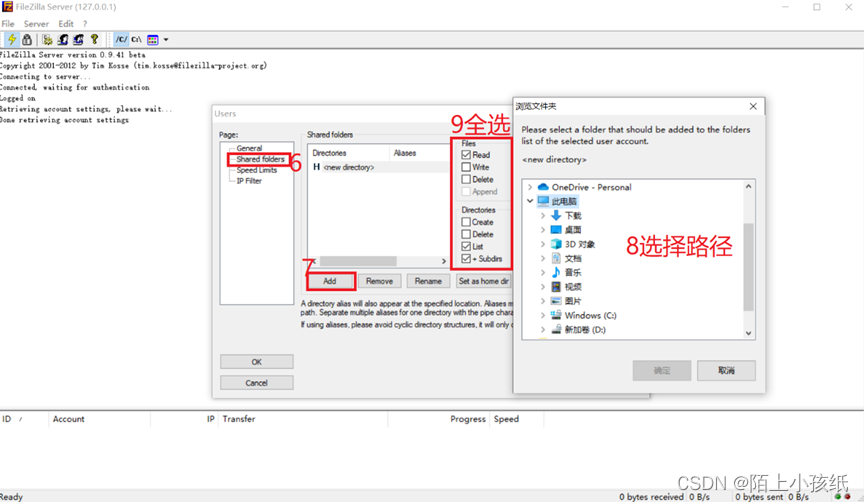
Task: Open the Users editor toolbar icon
Action: click(63, 40)
